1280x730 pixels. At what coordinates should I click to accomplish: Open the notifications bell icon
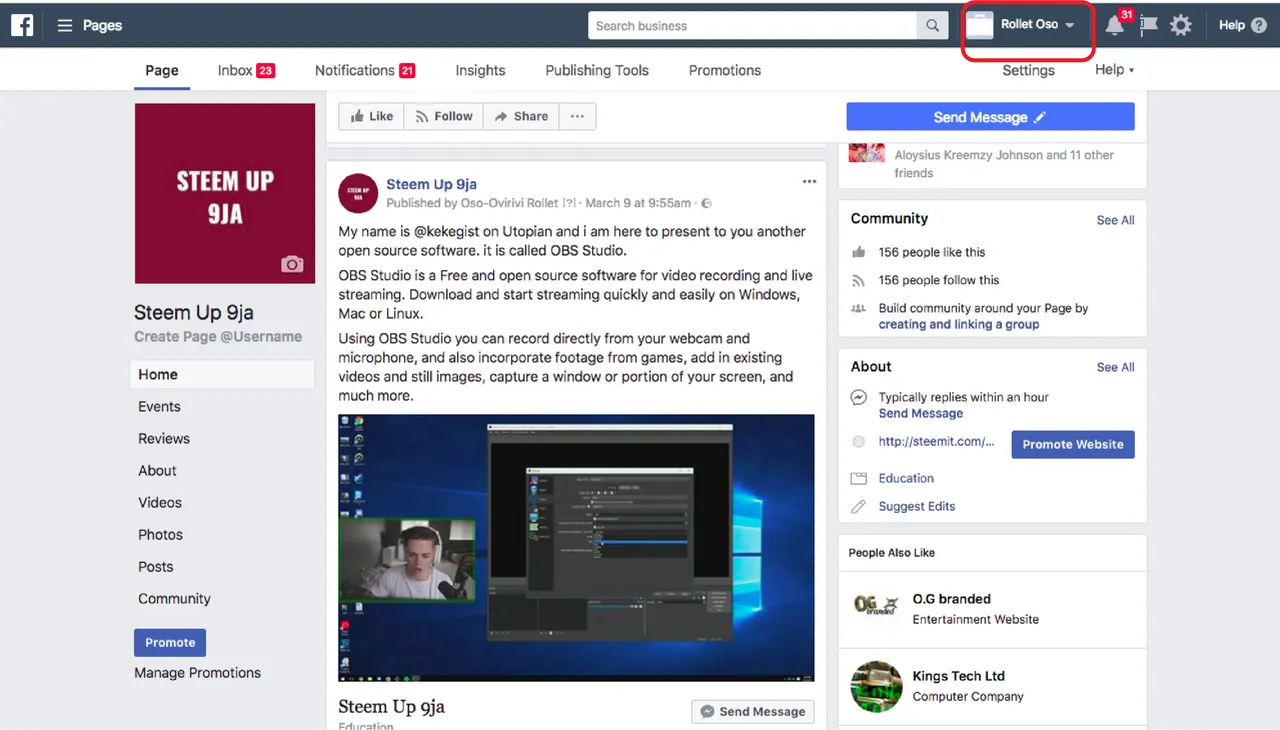coord(1114,26)
